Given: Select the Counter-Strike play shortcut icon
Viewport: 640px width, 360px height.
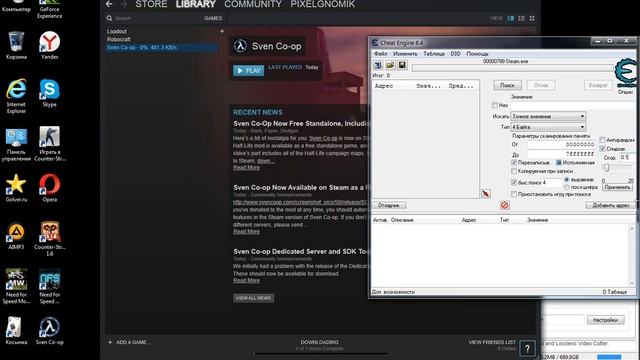Looking at the screenshot, I should [49, 144].
